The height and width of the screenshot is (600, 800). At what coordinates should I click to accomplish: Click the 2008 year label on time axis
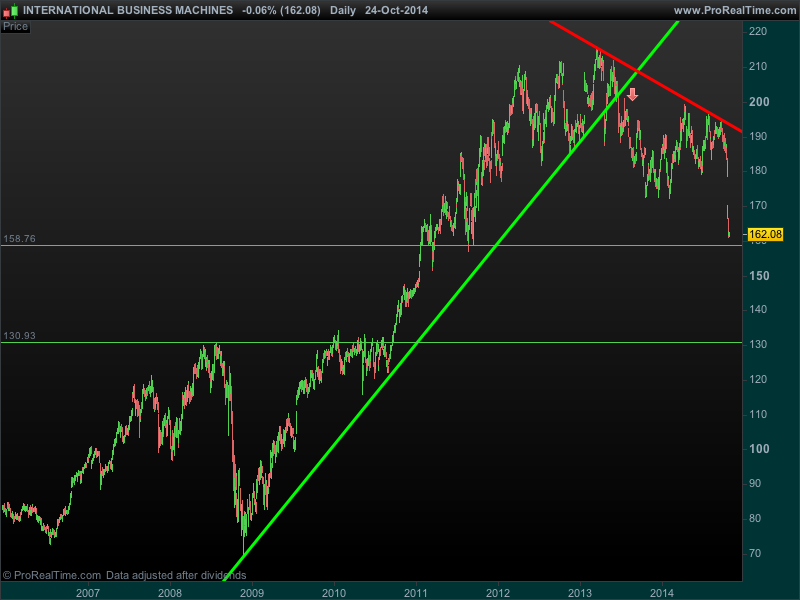(x=170, y=593)
